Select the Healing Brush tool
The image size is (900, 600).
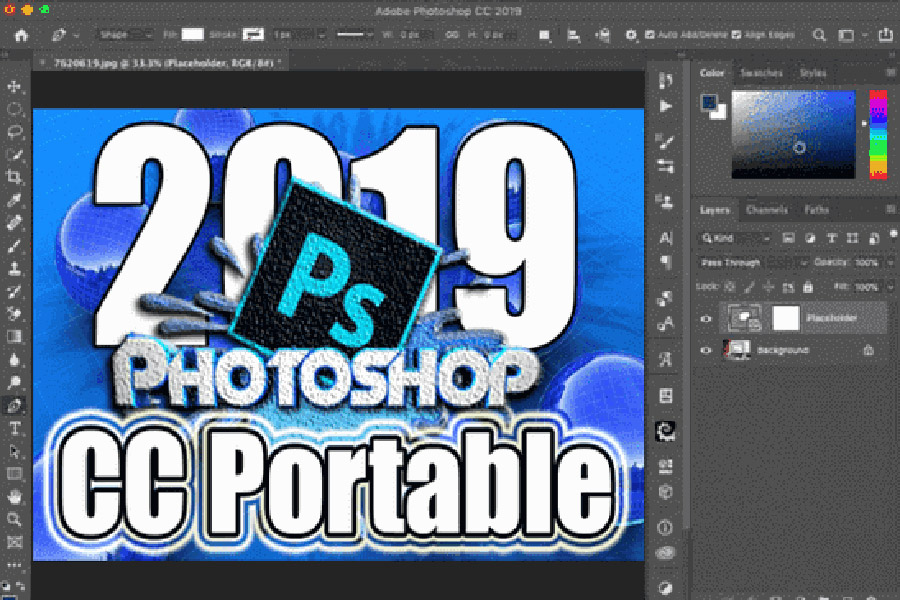click(x=14, y=223)
